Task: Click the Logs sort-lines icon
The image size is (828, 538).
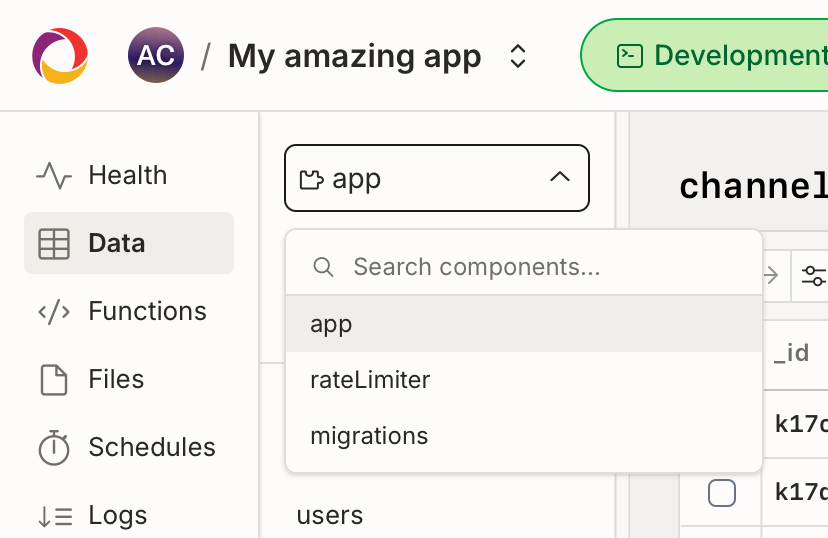Action: [x=55, y=516]
